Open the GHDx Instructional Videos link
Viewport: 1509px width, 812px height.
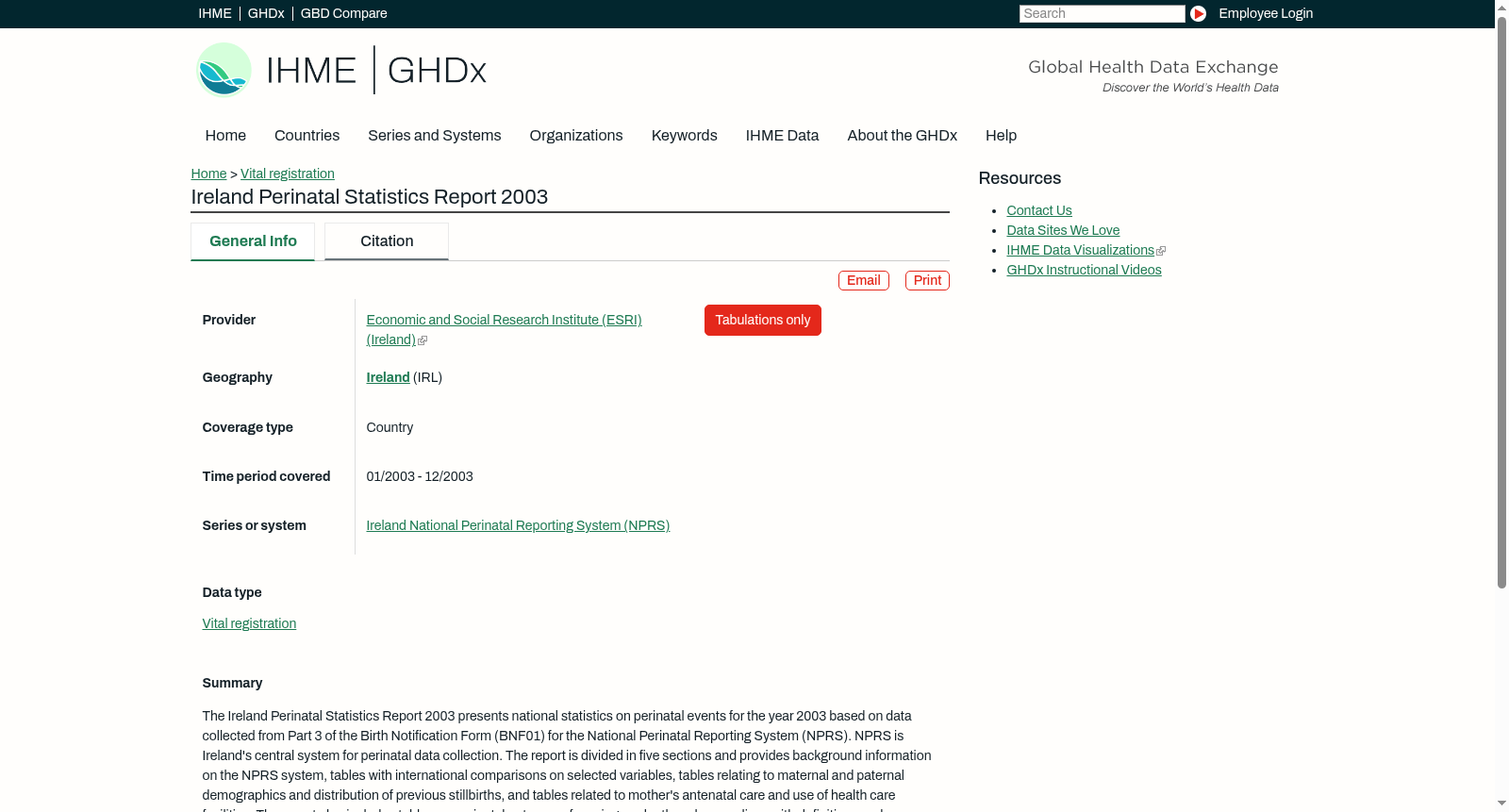pos(1084,270)
